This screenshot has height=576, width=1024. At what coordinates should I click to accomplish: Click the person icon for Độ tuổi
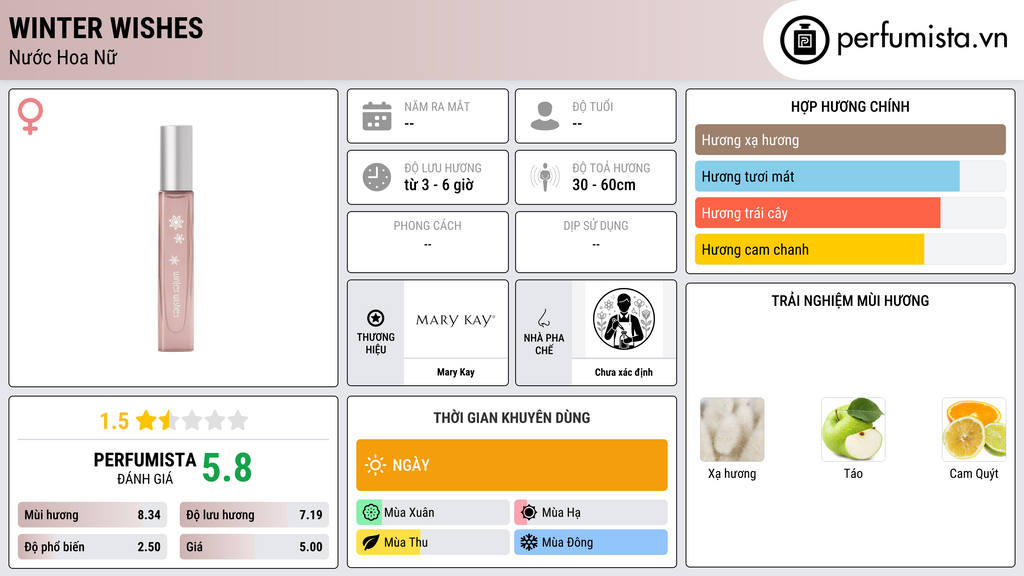pos(545,116)
